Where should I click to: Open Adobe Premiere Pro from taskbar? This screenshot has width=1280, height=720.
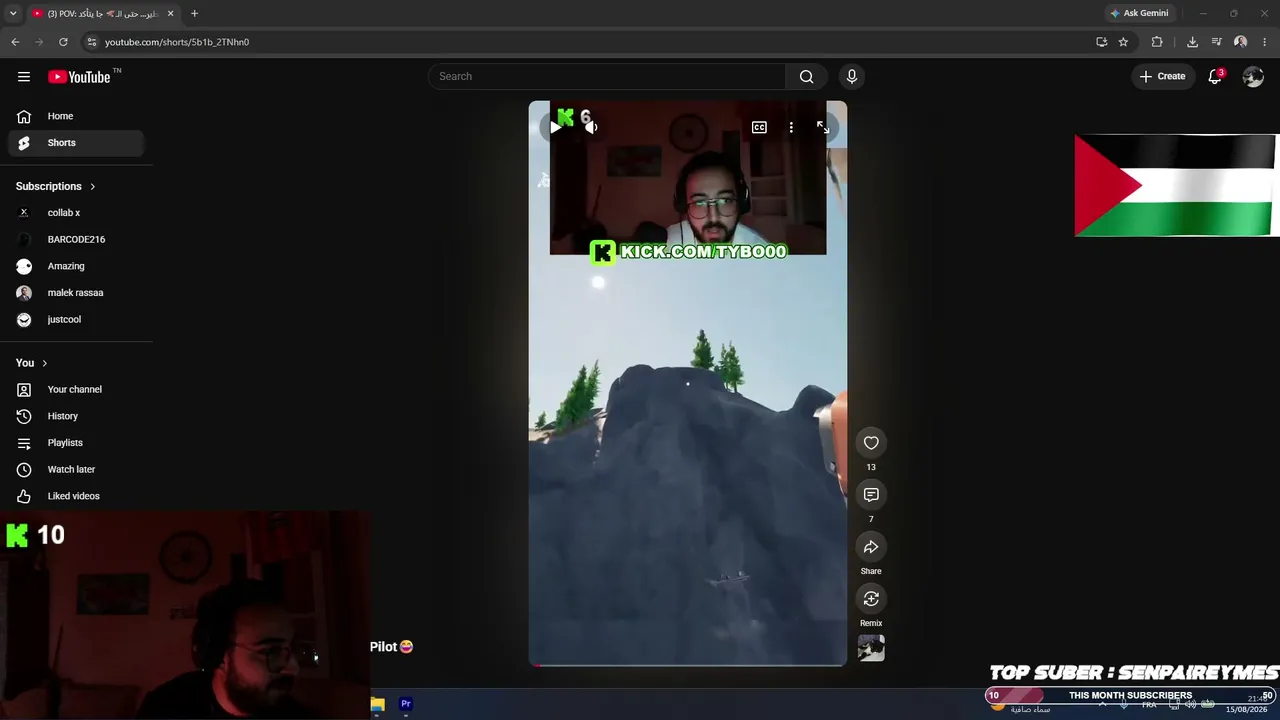(x=406, y=704)
